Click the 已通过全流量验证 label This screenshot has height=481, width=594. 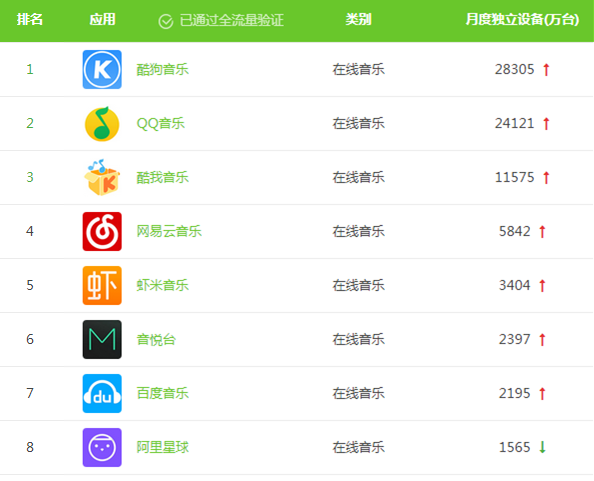click(231, 20)
